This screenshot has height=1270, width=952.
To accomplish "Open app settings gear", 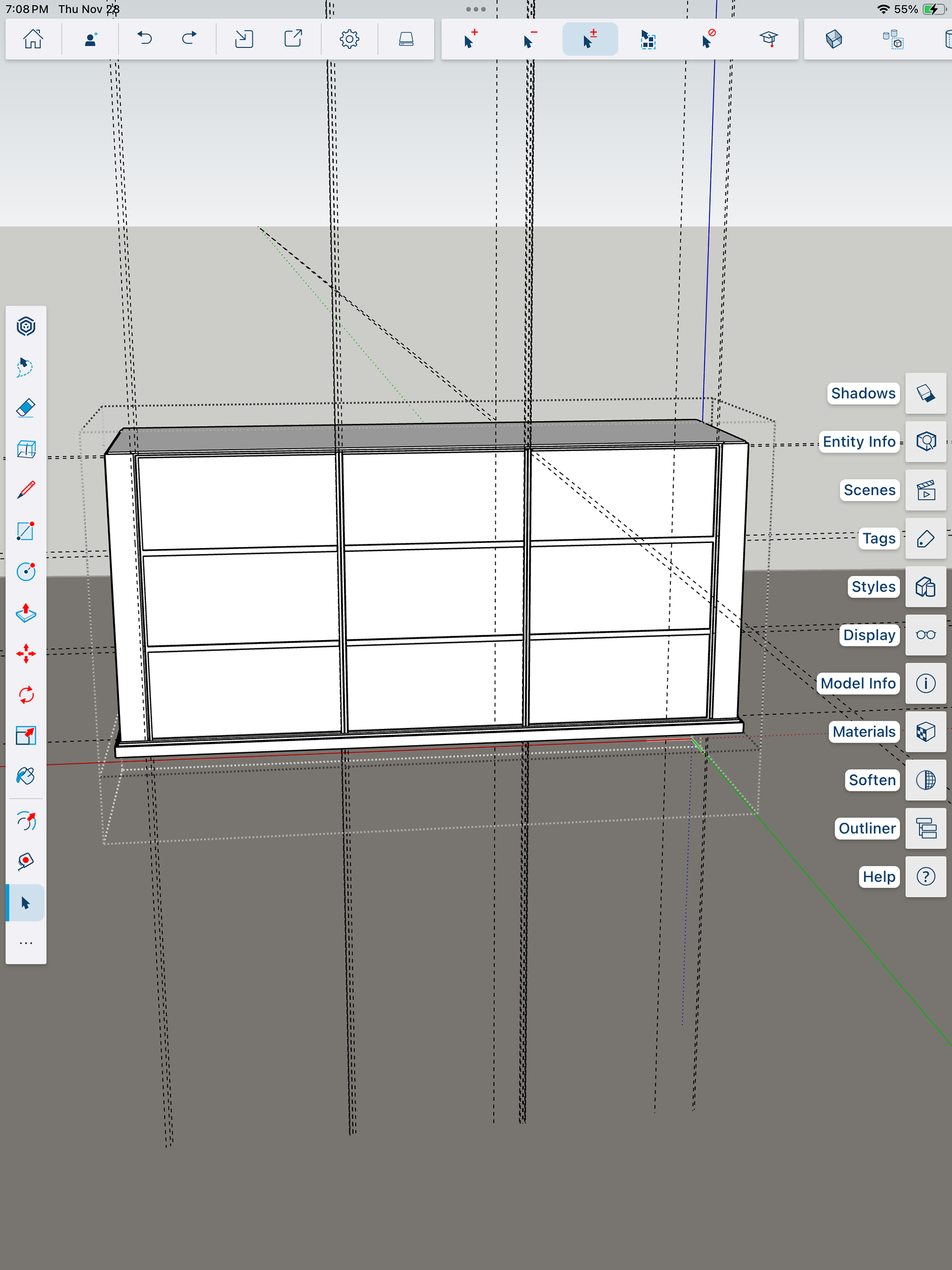I will point(349,39).
